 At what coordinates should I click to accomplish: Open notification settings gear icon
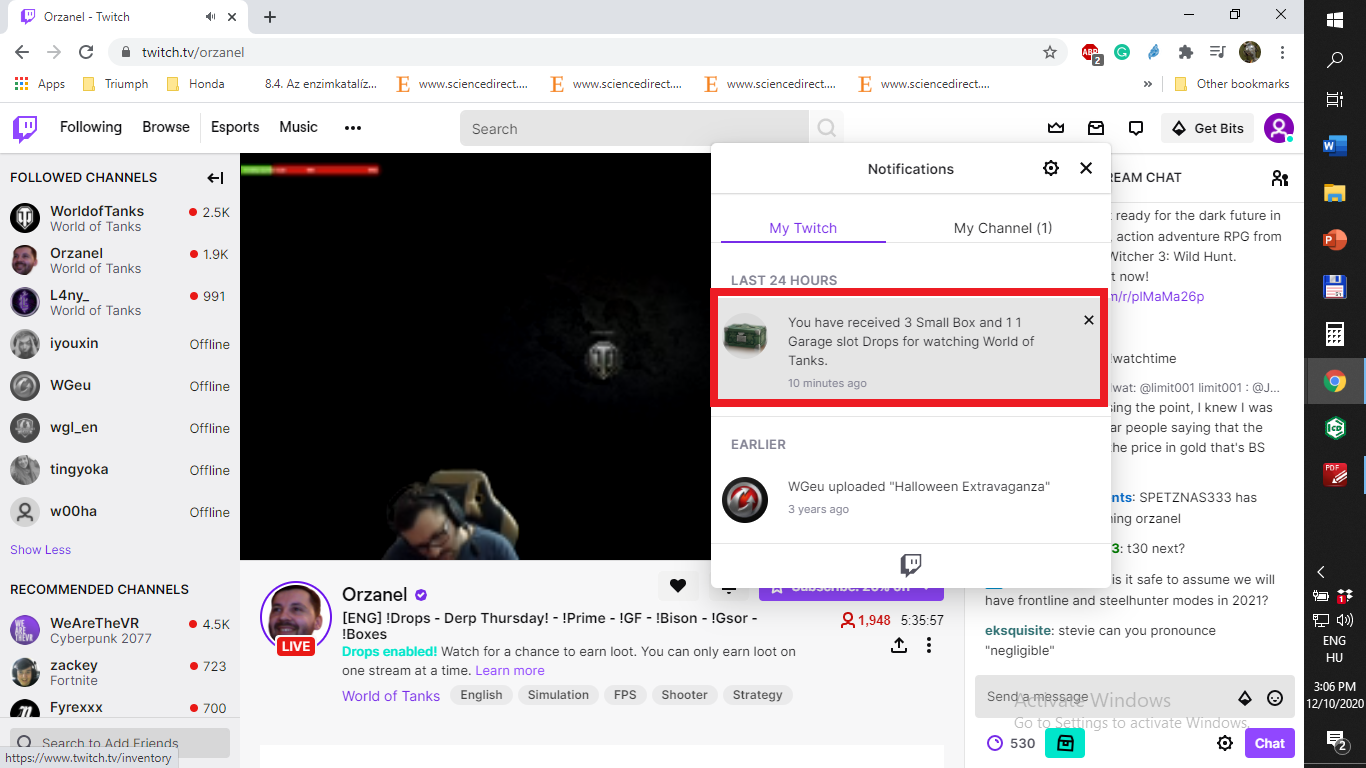[1051, 168]
